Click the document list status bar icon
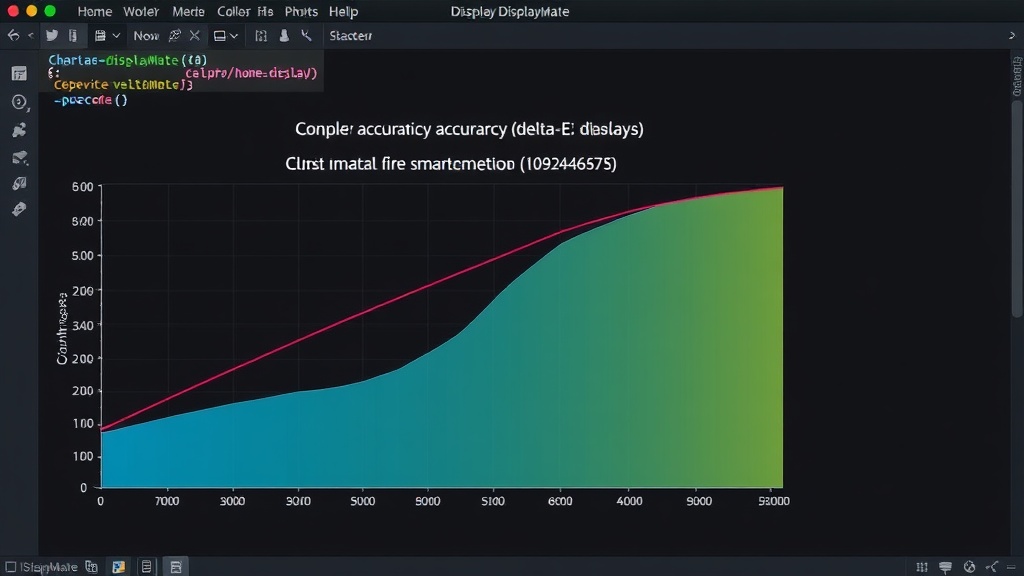Image resolution: width=1024 pixels, height=576 pixels. click(146, 567)
